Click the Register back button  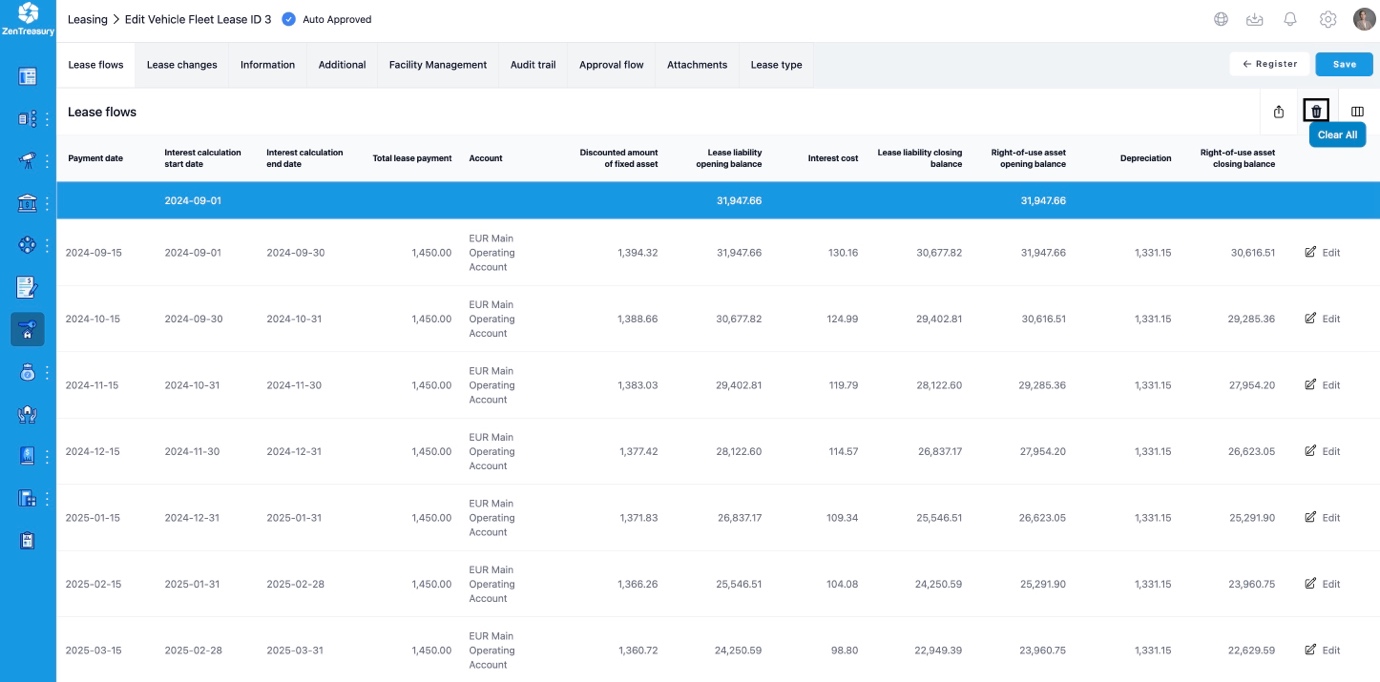1270,64
